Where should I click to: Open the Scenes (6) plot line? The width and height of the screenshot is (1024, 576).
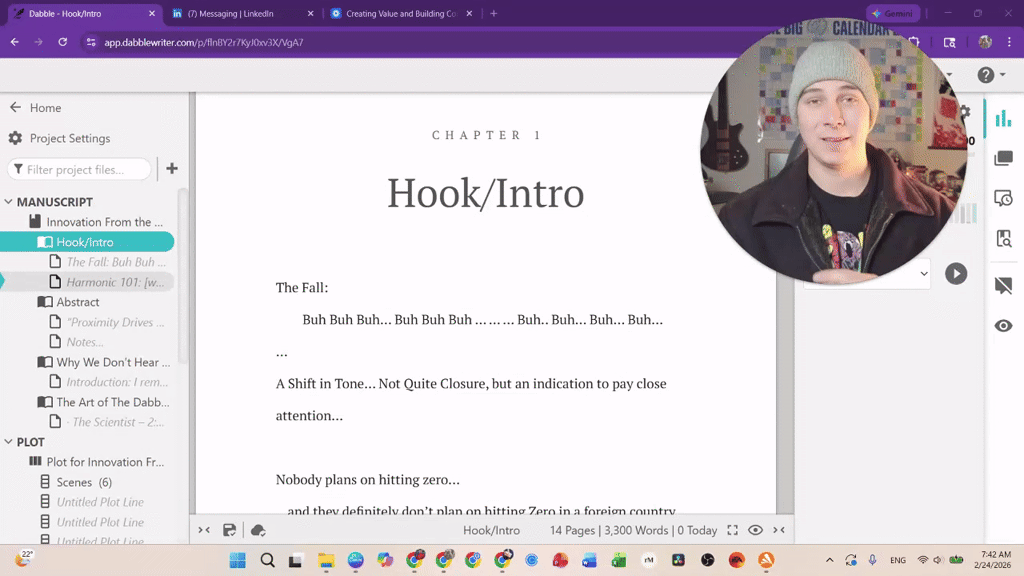pos(76,482)
